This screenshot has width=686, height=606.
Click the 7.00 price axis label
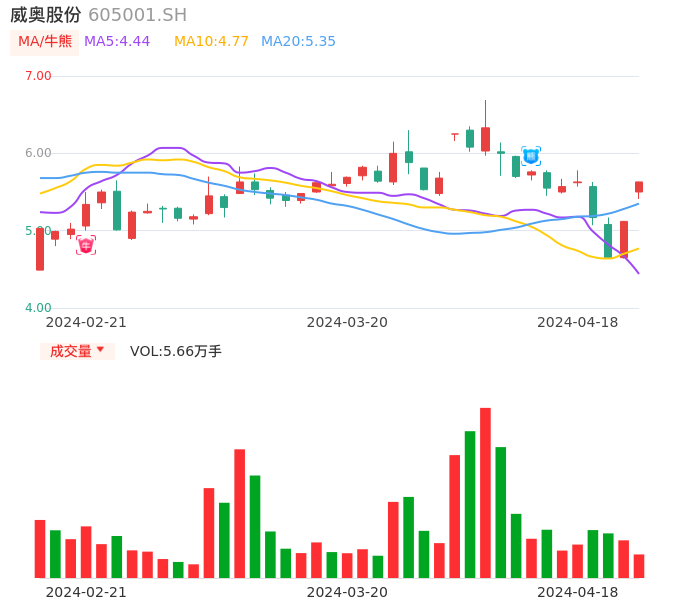[38, 76]
